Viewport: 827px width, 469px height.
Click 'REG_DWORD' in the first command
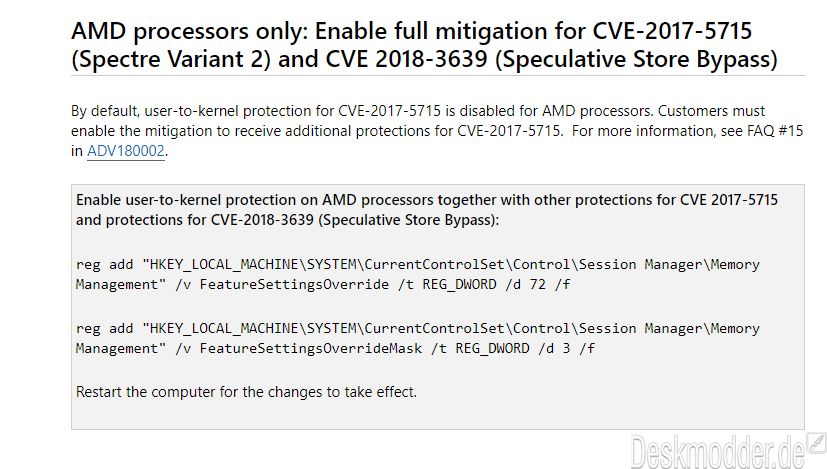[x=459, y=284]
